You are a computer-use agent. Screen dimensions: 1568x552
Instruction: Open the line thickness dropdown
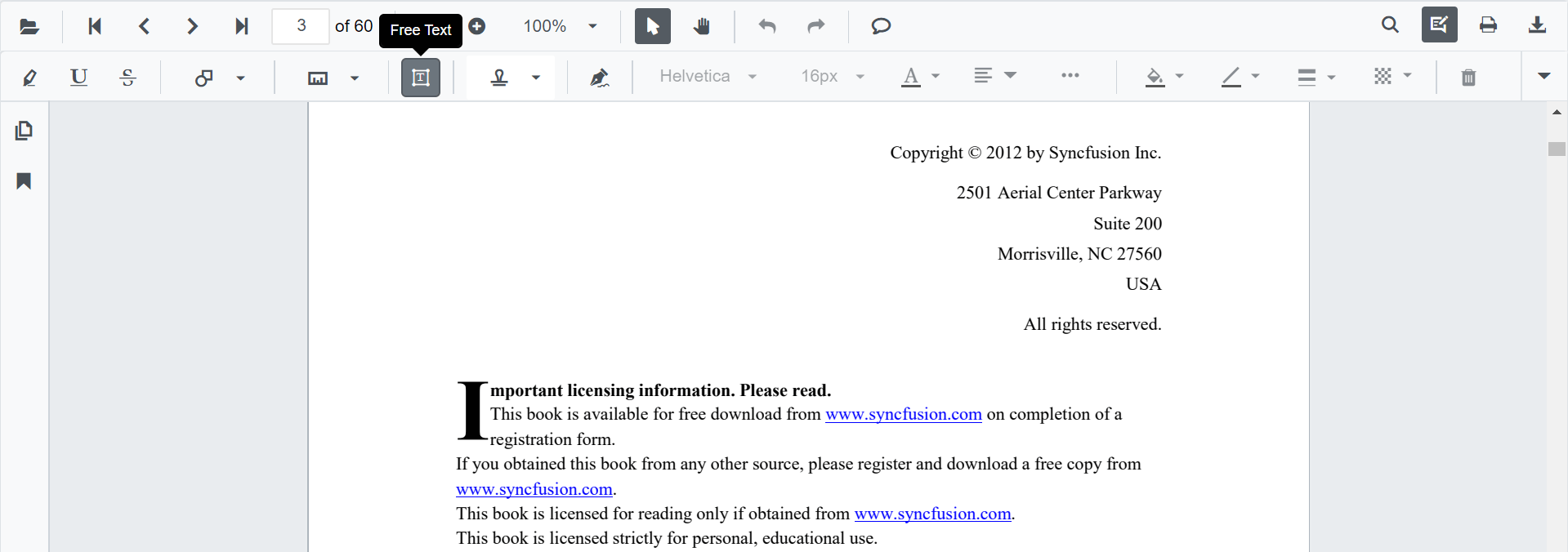coord(1316,77)
